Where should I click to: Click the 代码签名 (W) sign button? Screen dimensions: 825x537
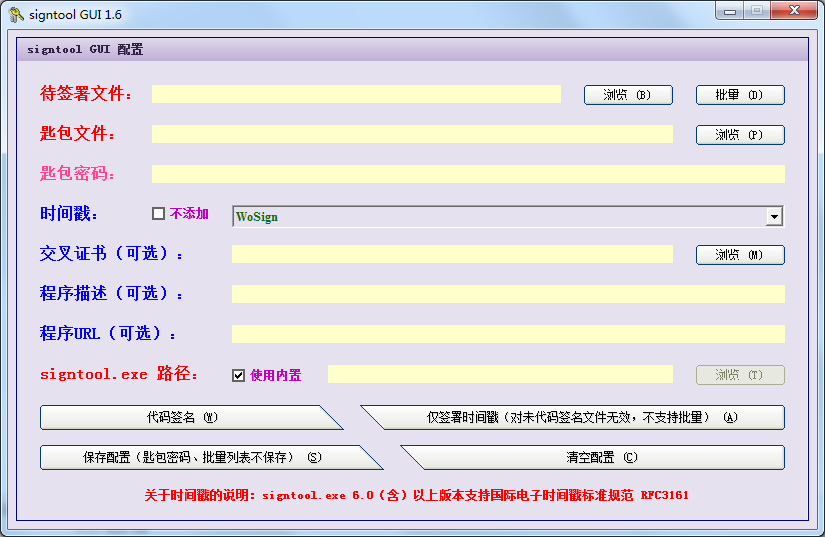tap(182, 417)
